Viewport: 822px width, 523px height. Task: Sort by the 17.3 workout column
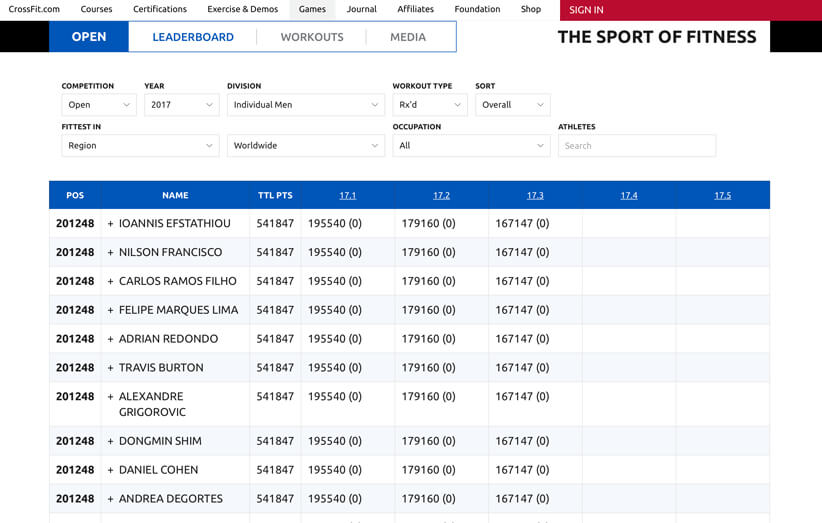click(x=535, y=195)
